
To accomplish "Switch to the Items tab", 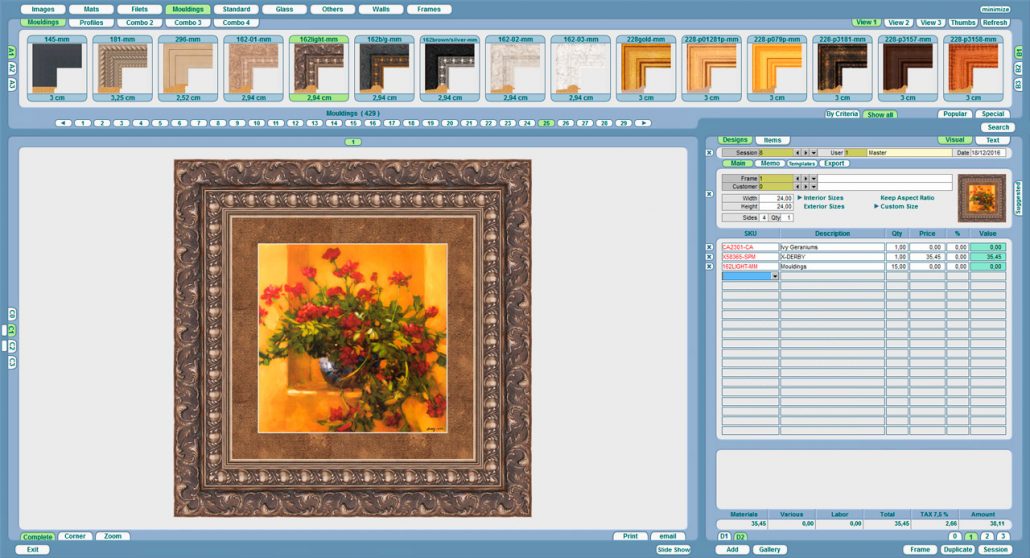I will [x=772, y=140].
